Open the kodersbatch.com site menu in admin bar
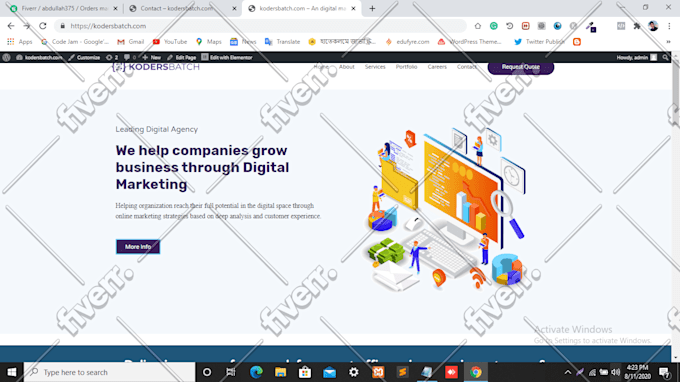This screenshot has height=382, width=680. (39, 57)
